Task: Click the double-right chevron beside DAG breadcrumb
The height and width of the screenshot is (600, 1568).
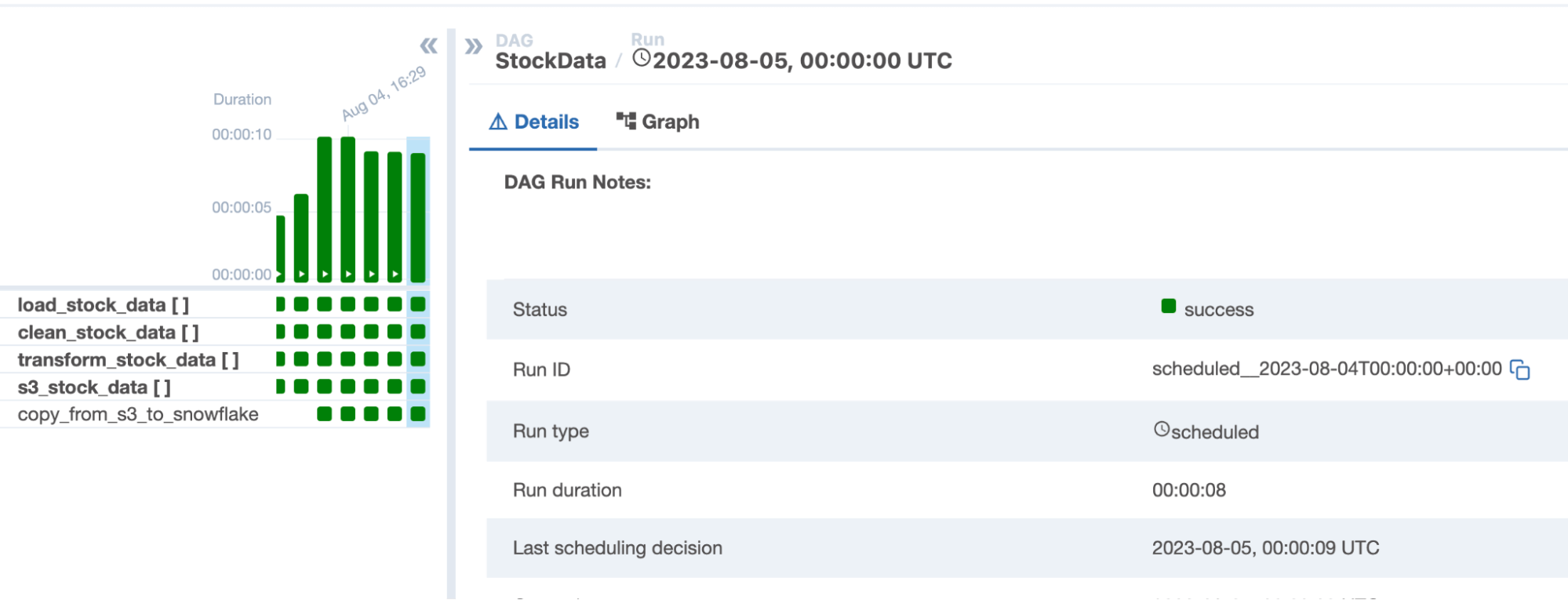Action: [x=473, y=46]
